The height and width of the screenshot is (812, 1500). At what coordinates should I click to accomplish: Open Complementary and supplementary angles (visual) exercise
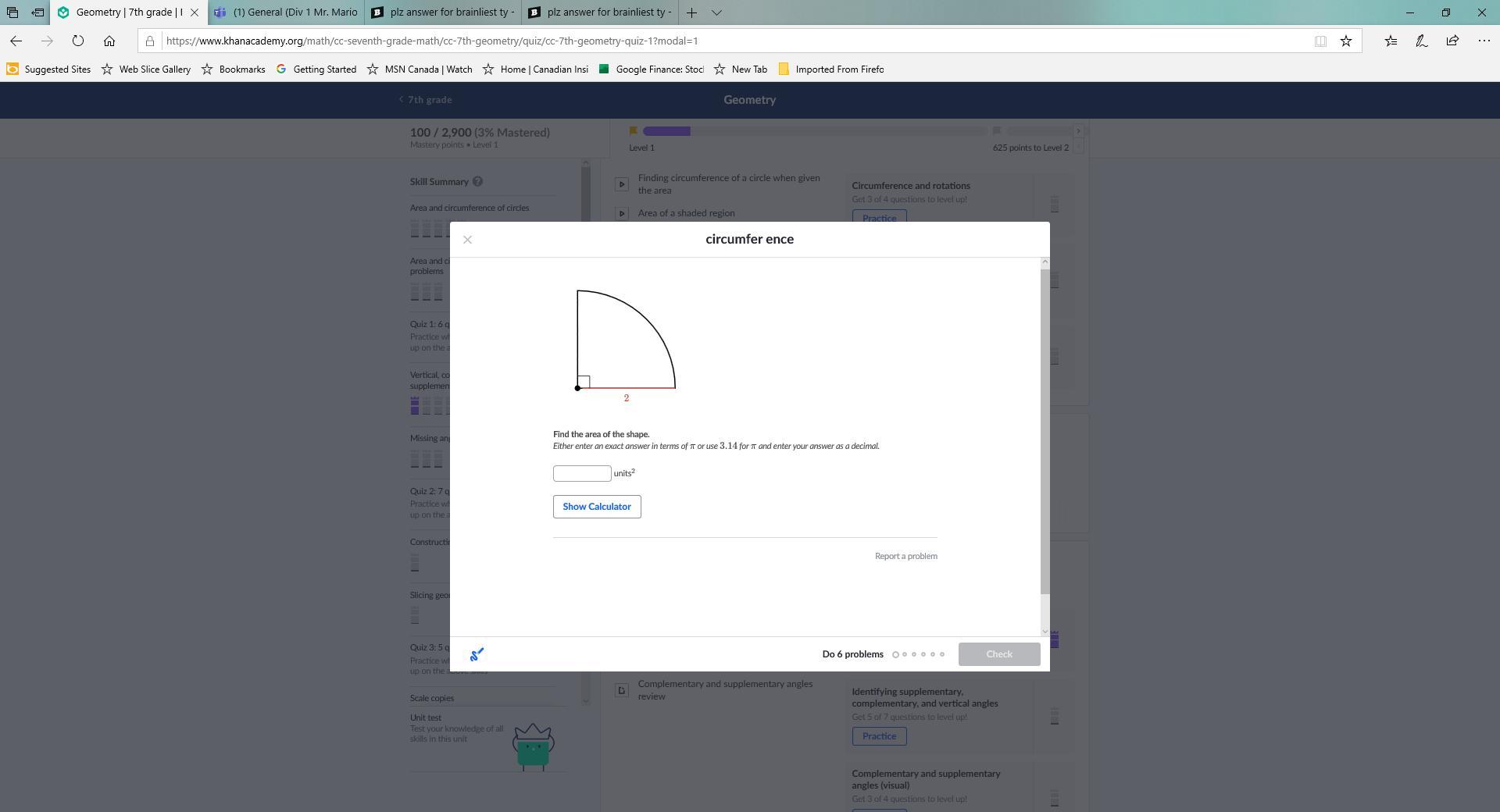[x=926, y=780]
